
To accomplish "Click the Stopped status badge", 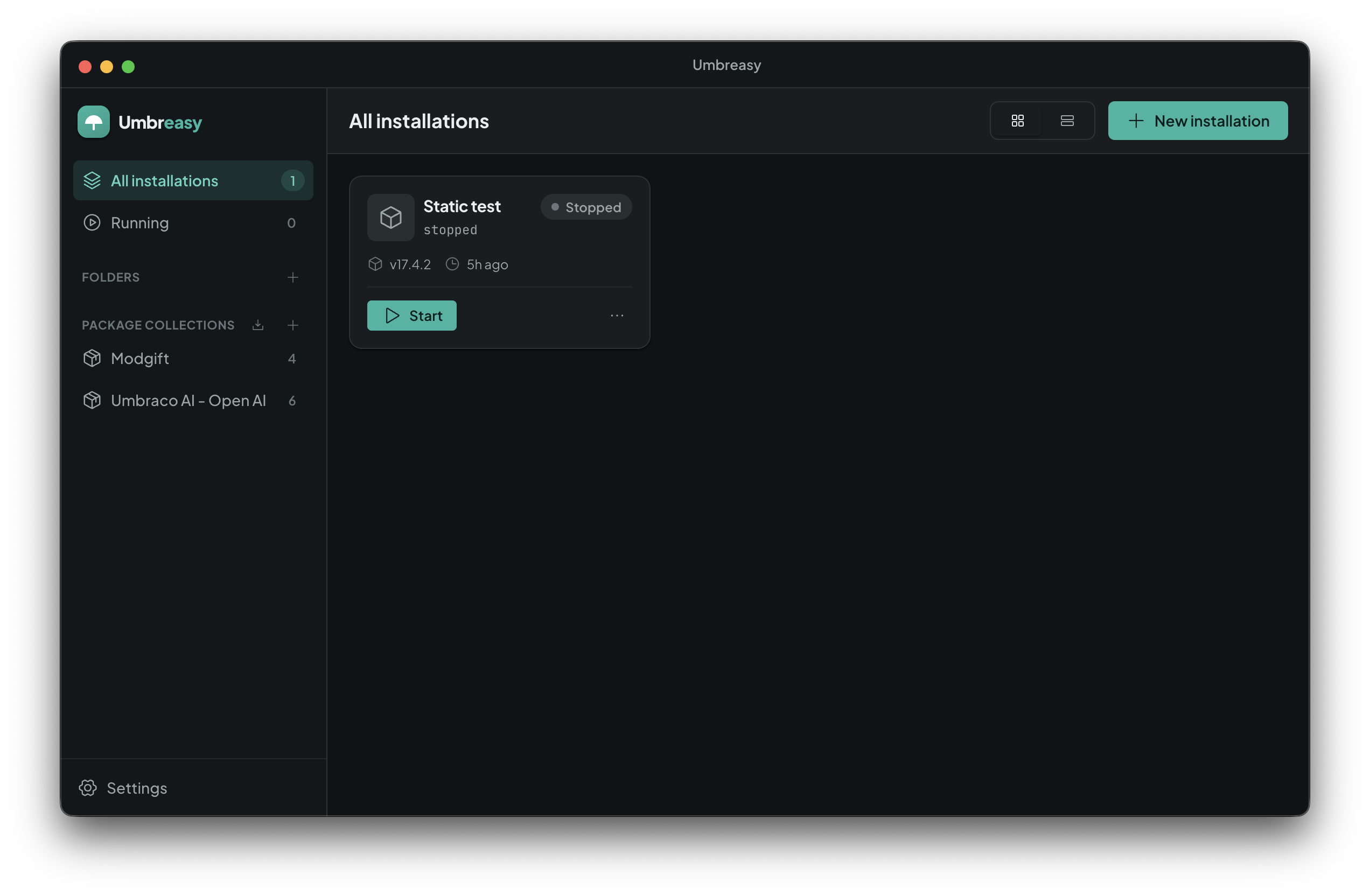I will (x=586, y=207).
